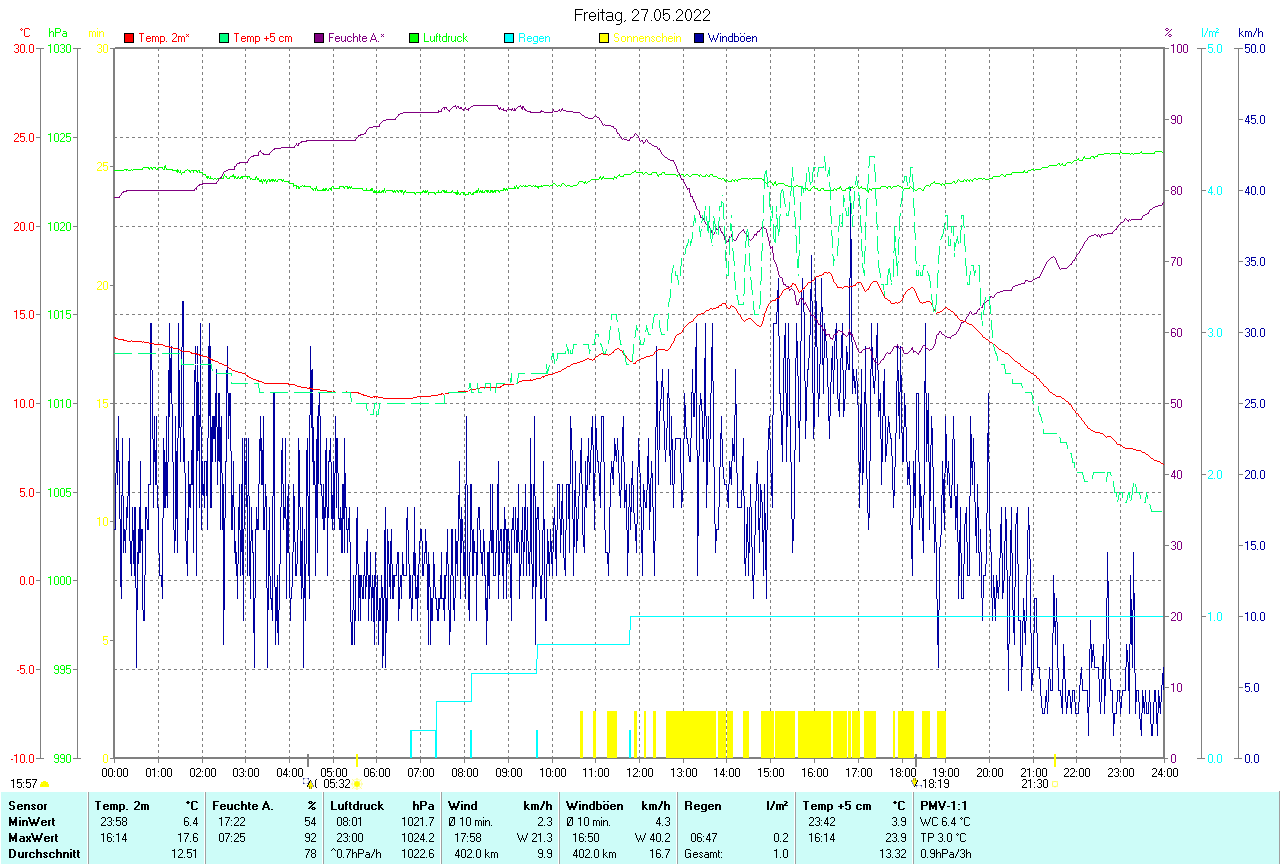This screenshot has width=1280, height=864.
Task: Click the 'Temp. 2m' column header
Action: (122, 805)
